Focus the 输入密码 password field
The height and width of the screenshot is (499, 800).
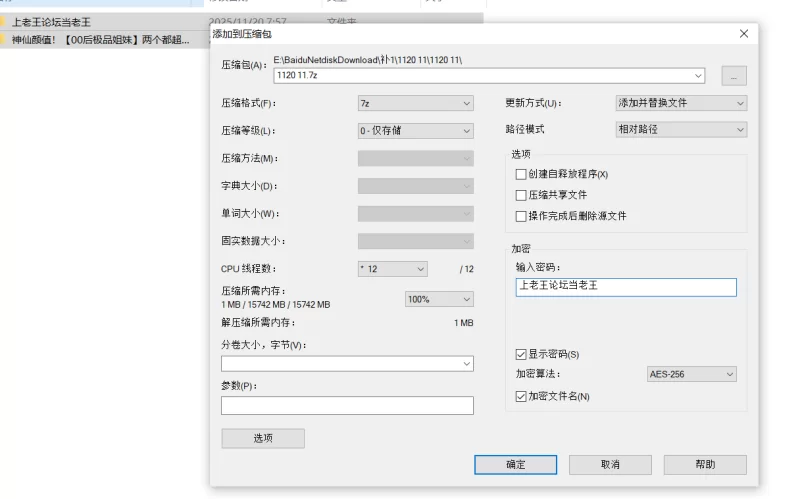[626, 287]
